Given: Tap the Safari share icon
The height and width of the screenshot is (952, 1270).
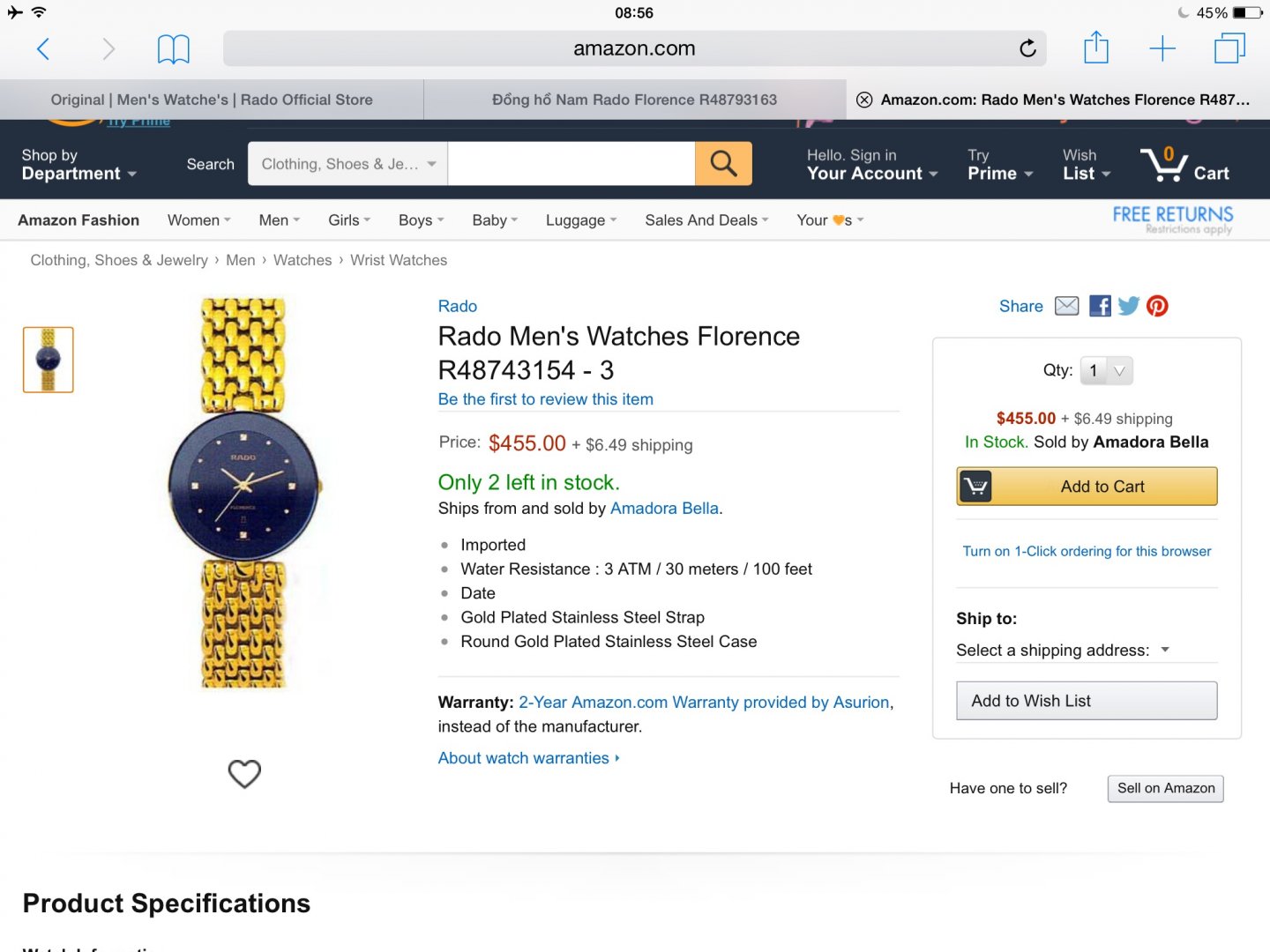Looking at the screenshot, I should [1095, 48].
